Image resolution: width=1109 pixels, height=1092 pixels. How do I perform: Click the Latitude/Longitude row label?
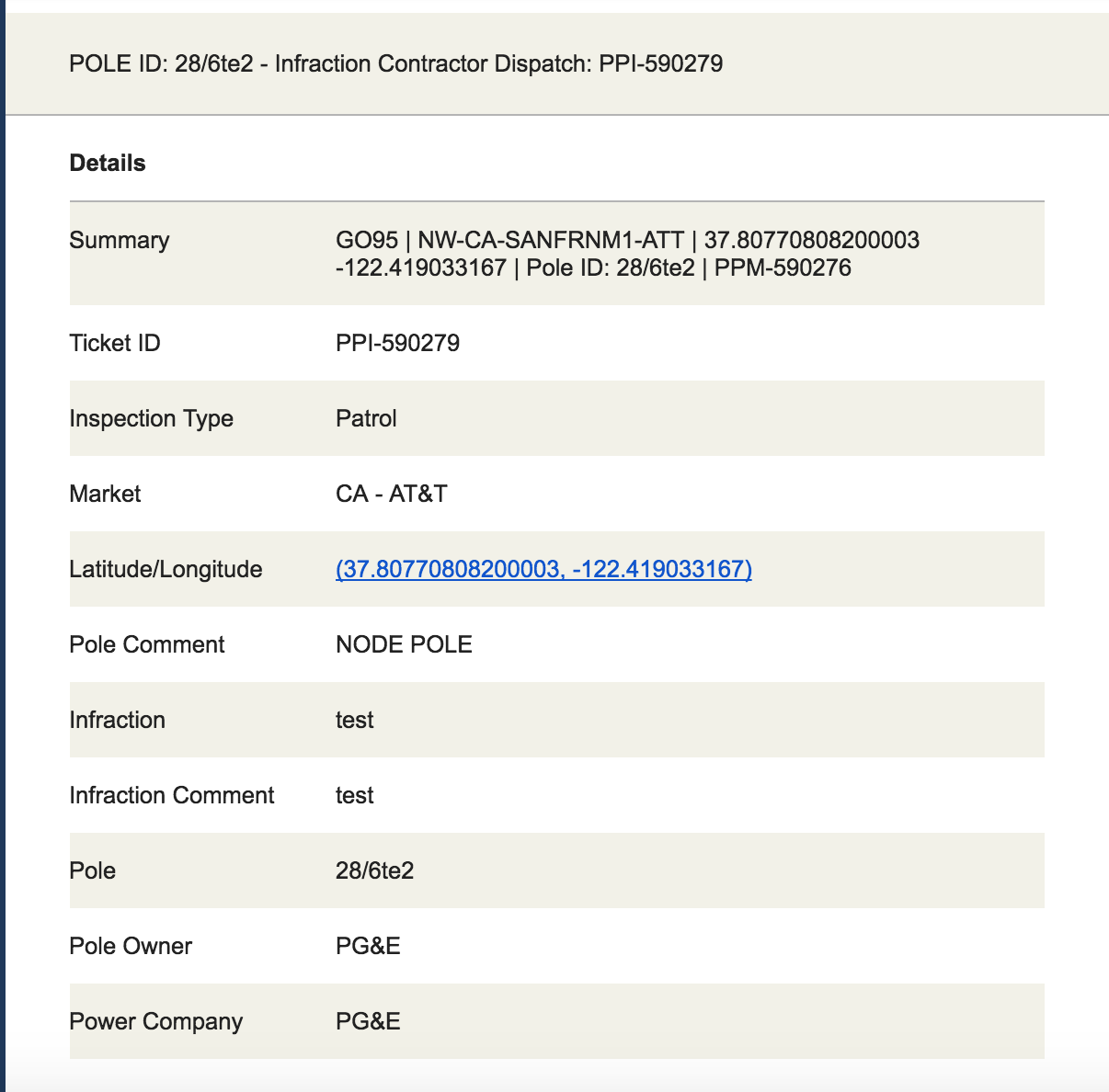[166, 570]
